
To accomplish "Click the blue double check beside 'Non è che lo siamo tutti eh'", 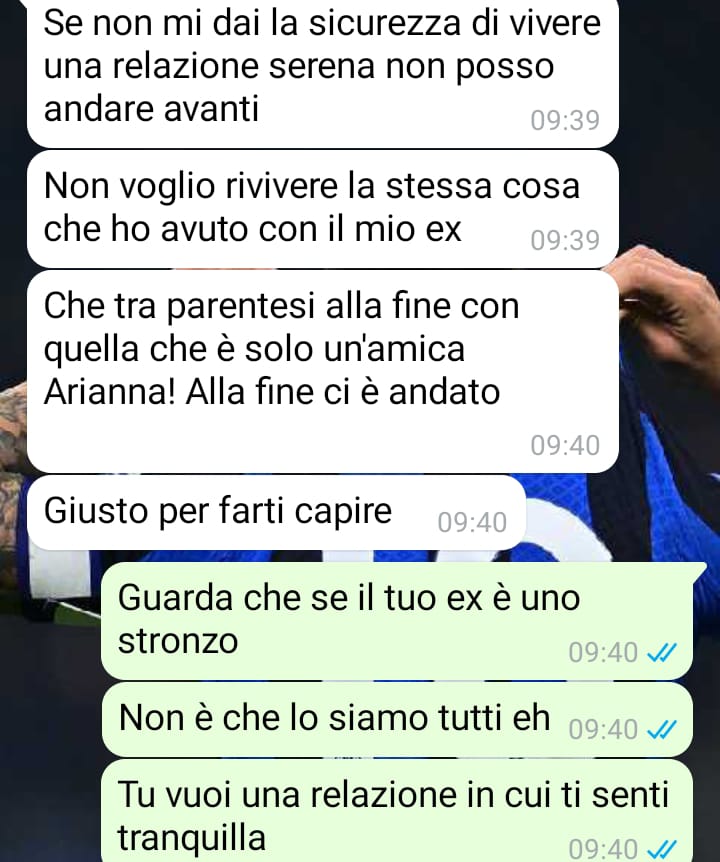I will click(x=661, y=730).
